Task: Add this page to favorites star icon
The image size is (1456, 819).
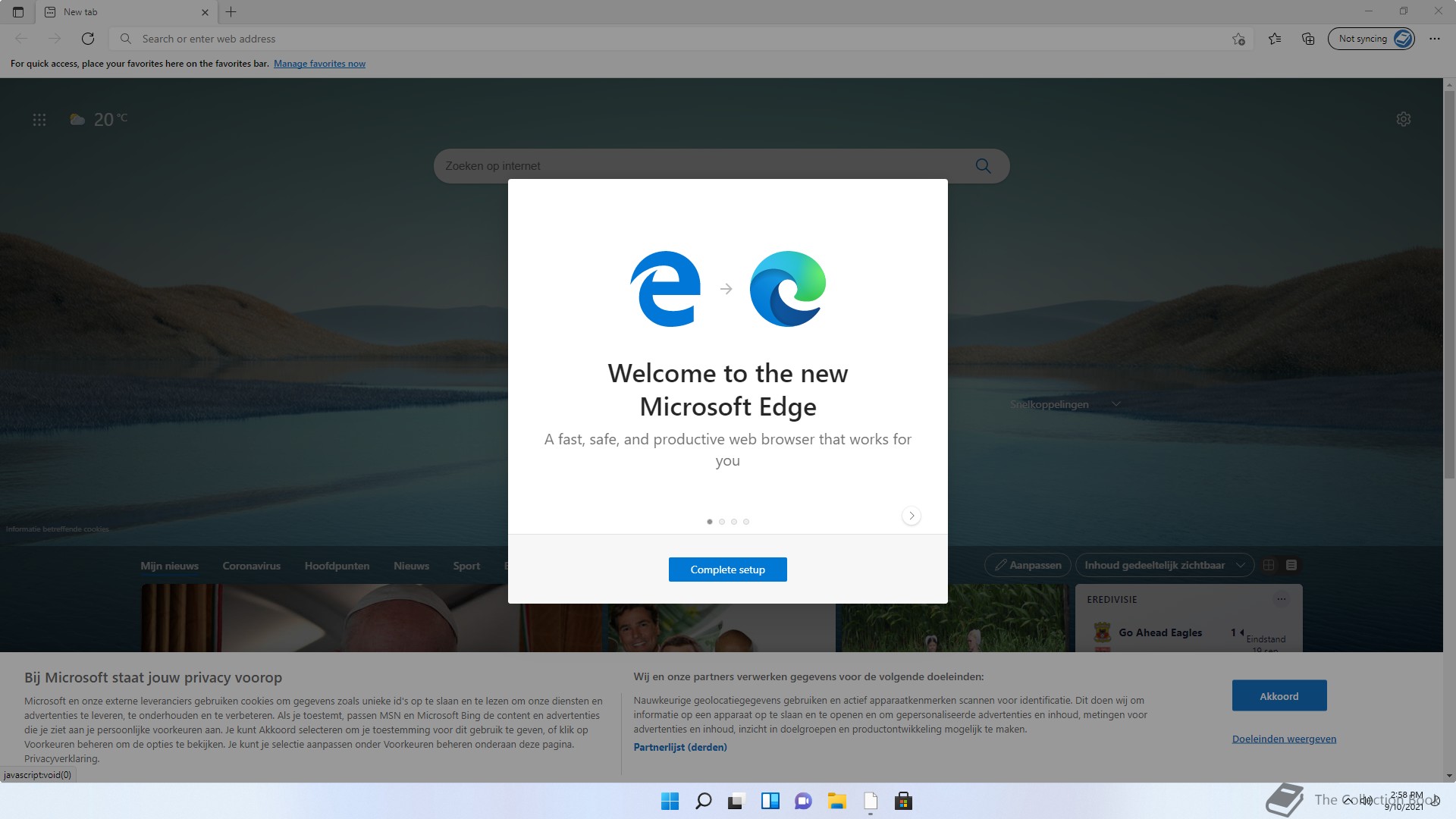Action: tap(1238, 39)
